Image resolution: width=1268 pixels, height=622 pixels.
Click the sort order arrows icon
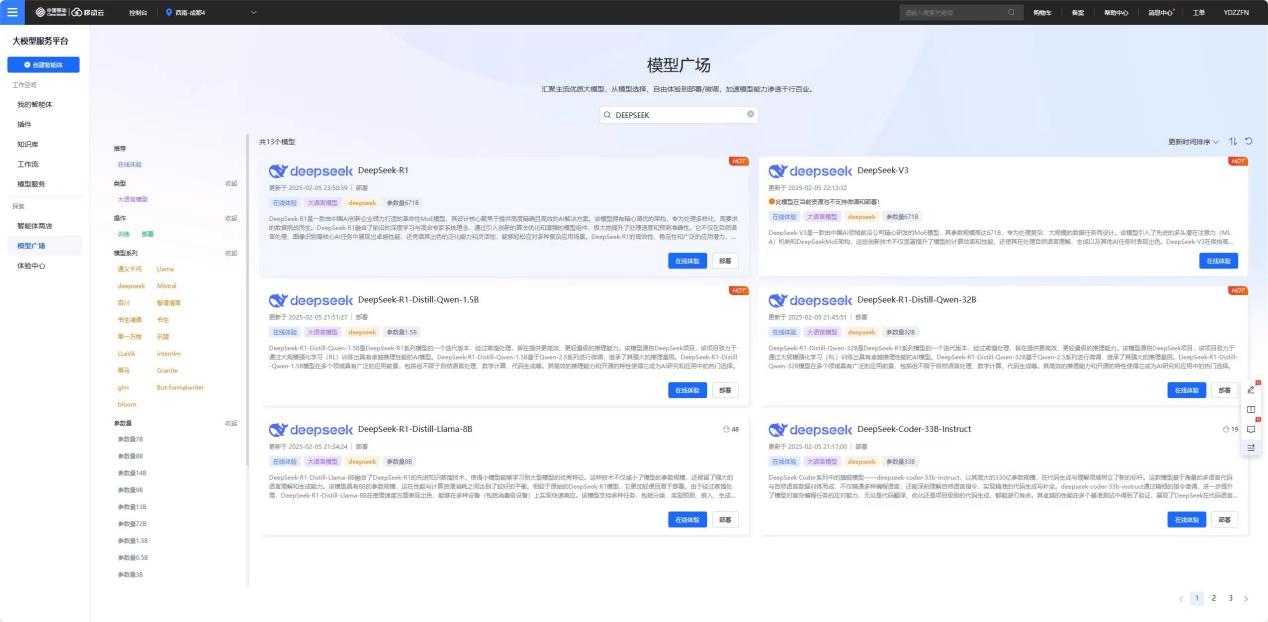(1232, 142)
